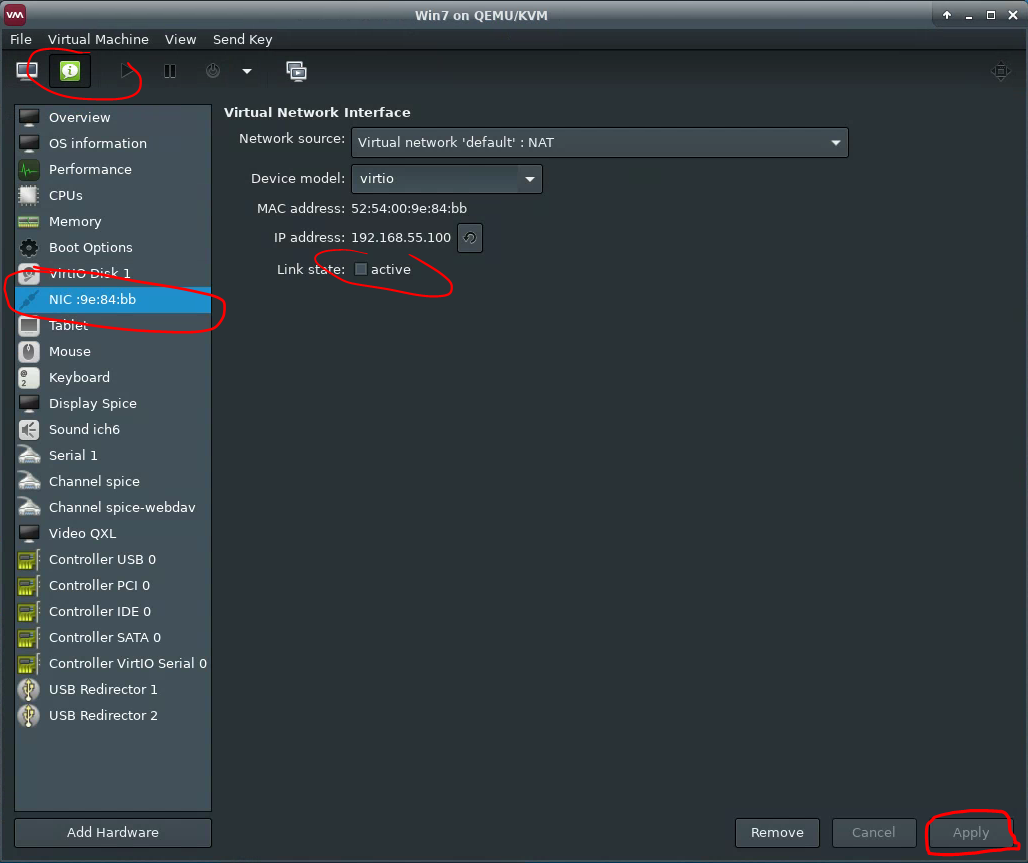Open the shutdown options dropdown arrow
The height and width of the screenshot is (863, 1028).
(x=247, y=71)
